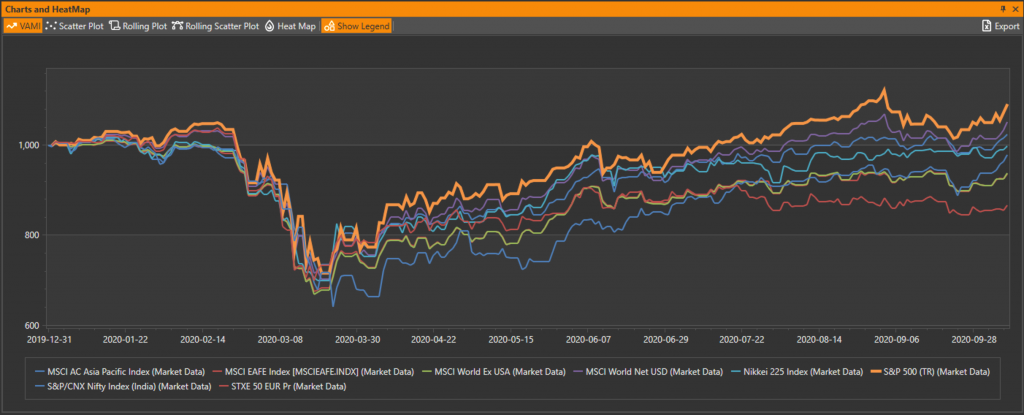
Task: Export the chart data to Excel
Action: (1000, 25)
